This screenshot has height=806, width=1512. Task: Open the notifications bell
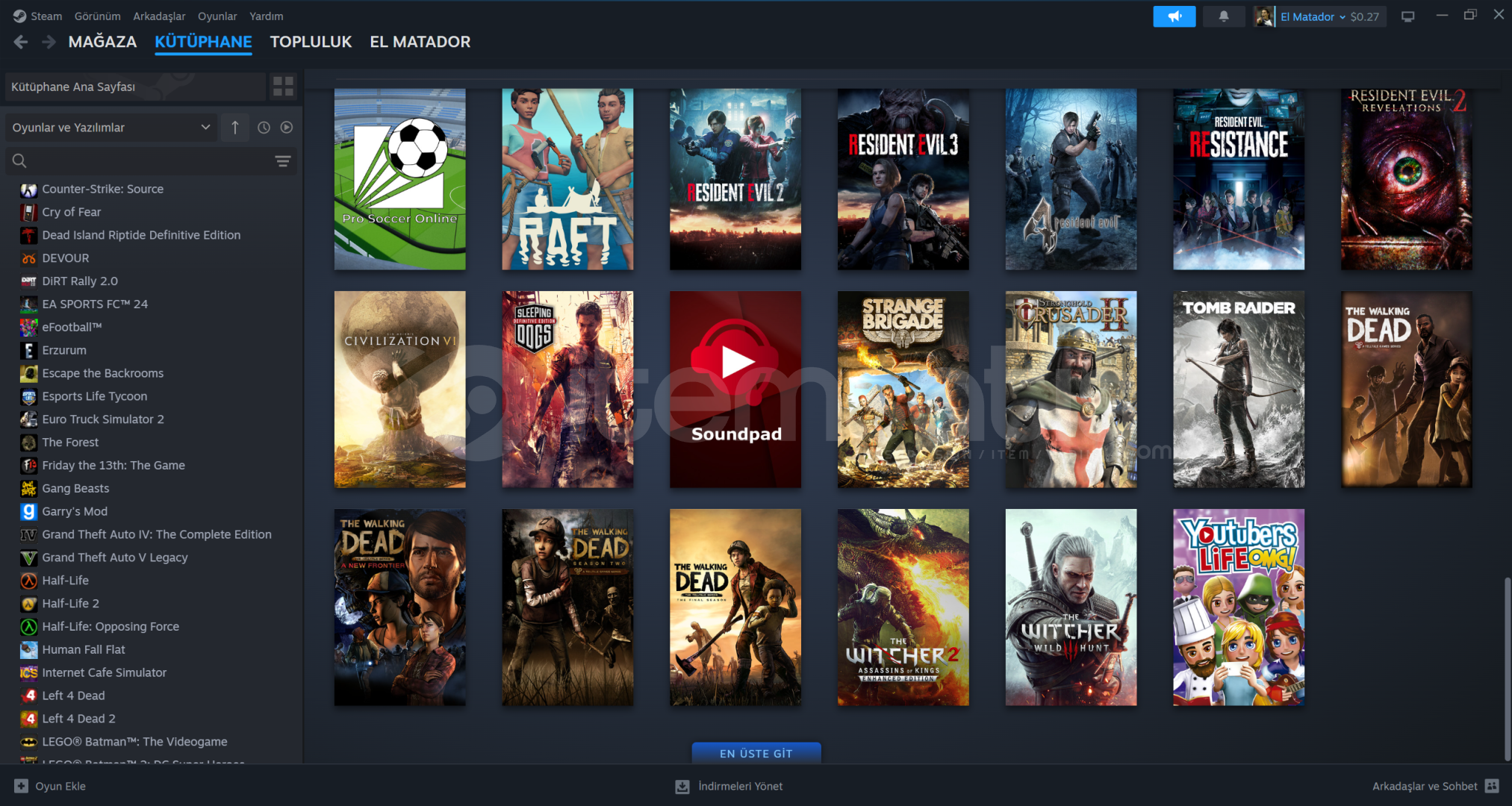coord(1223,16)
